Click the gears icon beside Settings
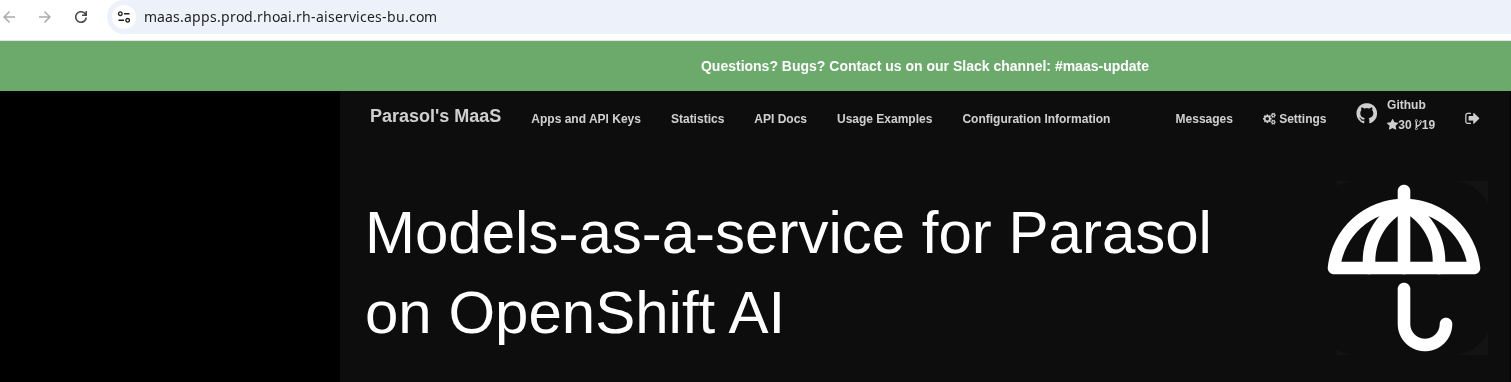Viewport: 1511px width, 382px height. (x=1269, y=119)
